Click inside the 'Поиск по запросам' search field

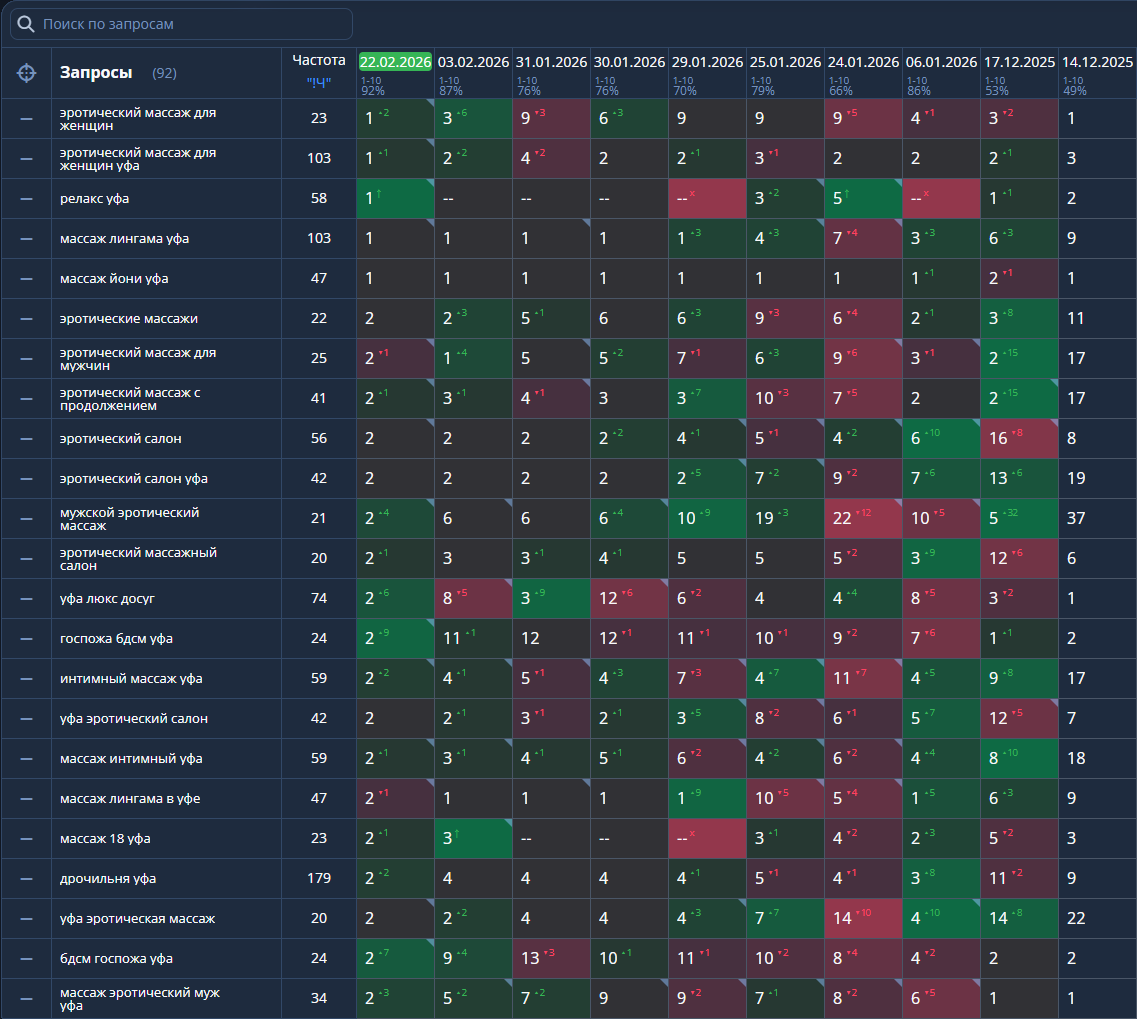(181, 24)
